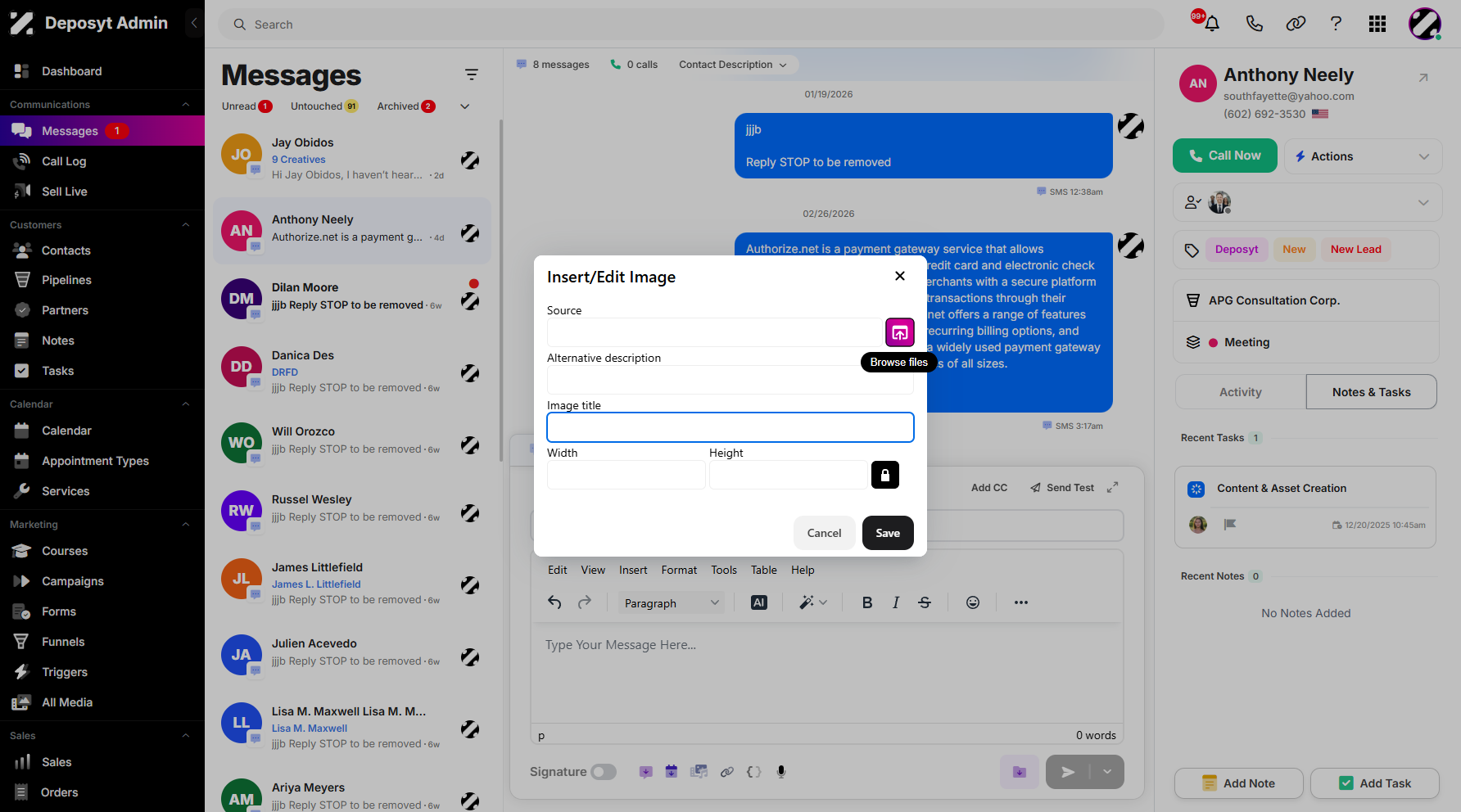The height and width of the screenshot is (812, 1461).
Task: Click the Browse files upload icon
Action: (899, 332)
